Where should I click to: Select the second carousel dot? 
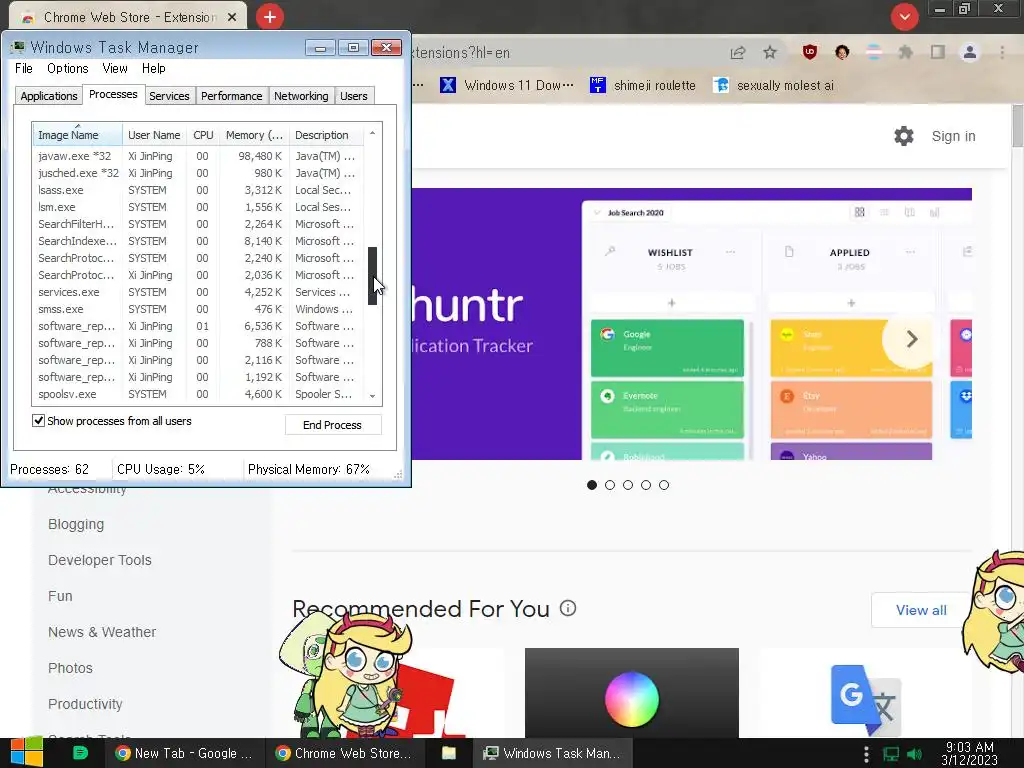coord(610,485)
